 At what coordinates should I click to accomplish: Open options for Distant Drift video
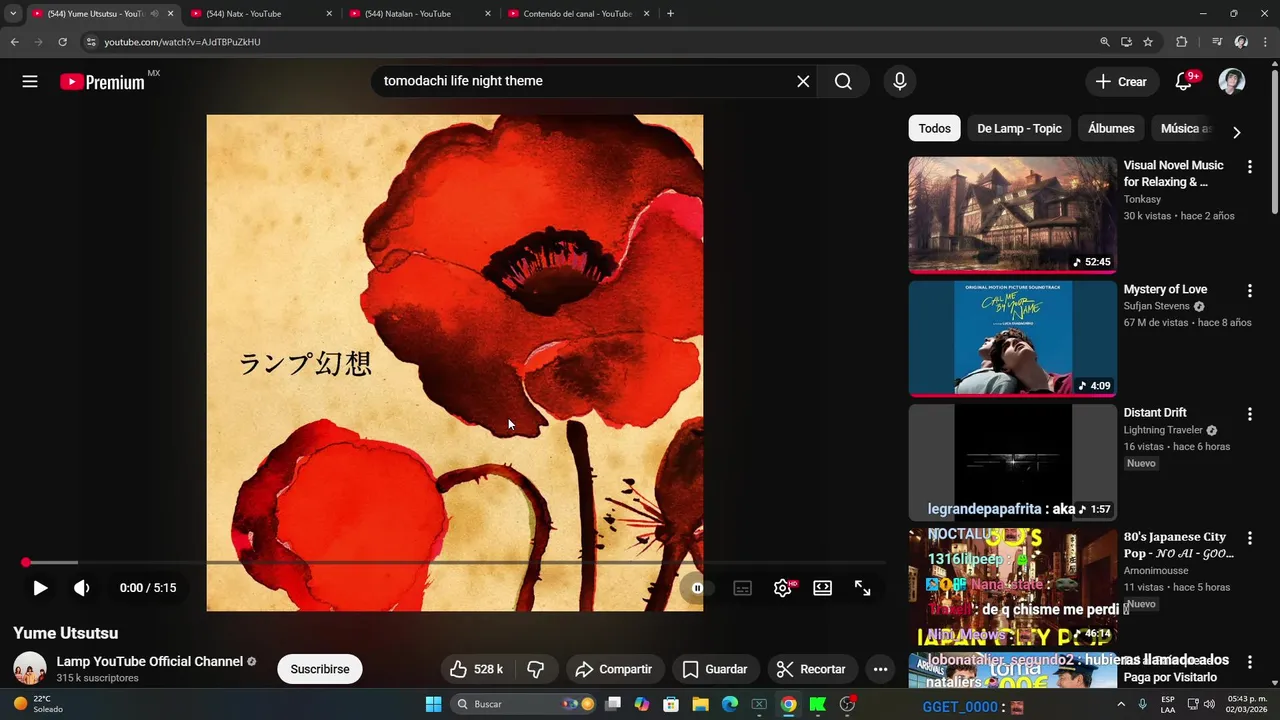click(1249, 414)
